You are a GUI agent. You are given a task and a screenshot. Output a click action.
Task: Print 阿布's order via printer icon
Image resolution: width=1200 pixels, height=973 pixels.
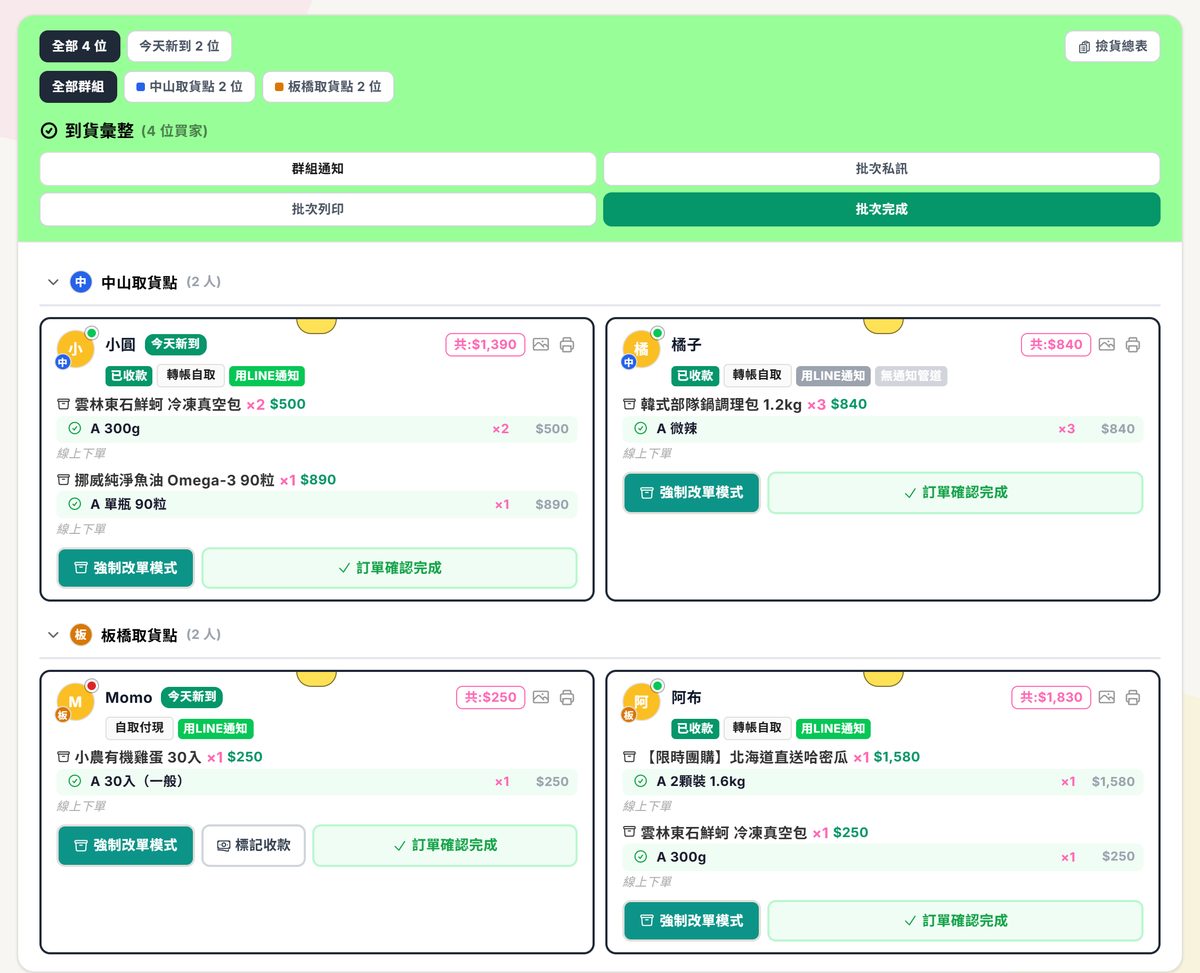click(1133, 697)
